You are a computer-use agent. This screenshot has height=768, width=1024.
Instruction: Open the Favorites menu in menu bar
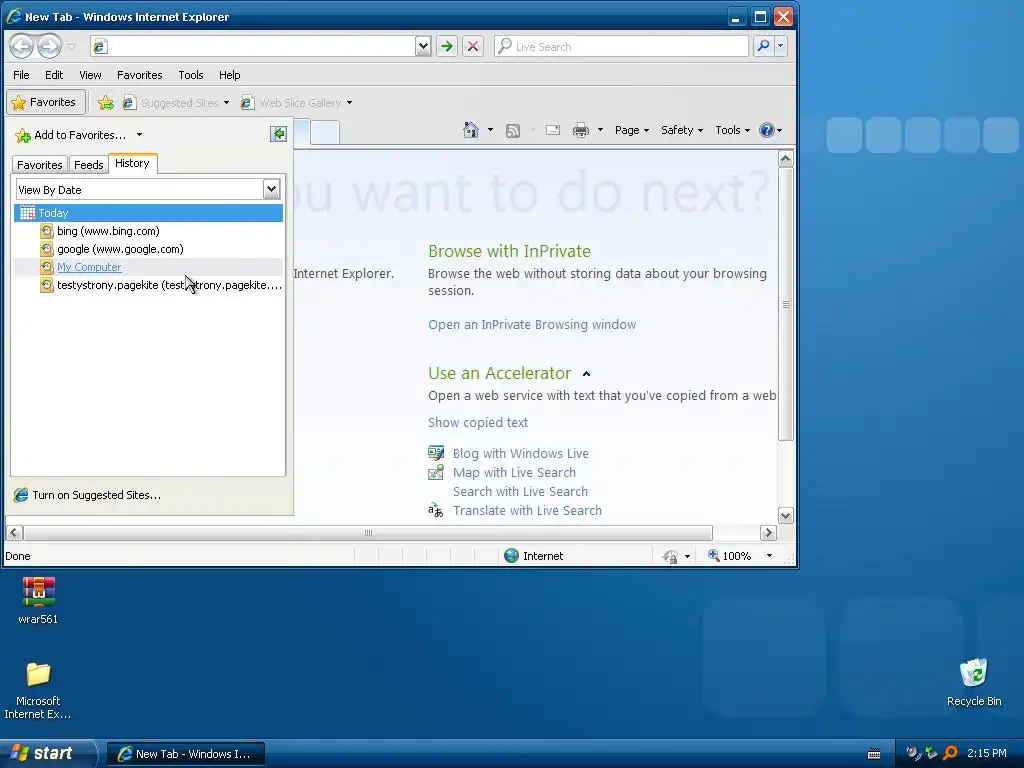pos(140,75)
